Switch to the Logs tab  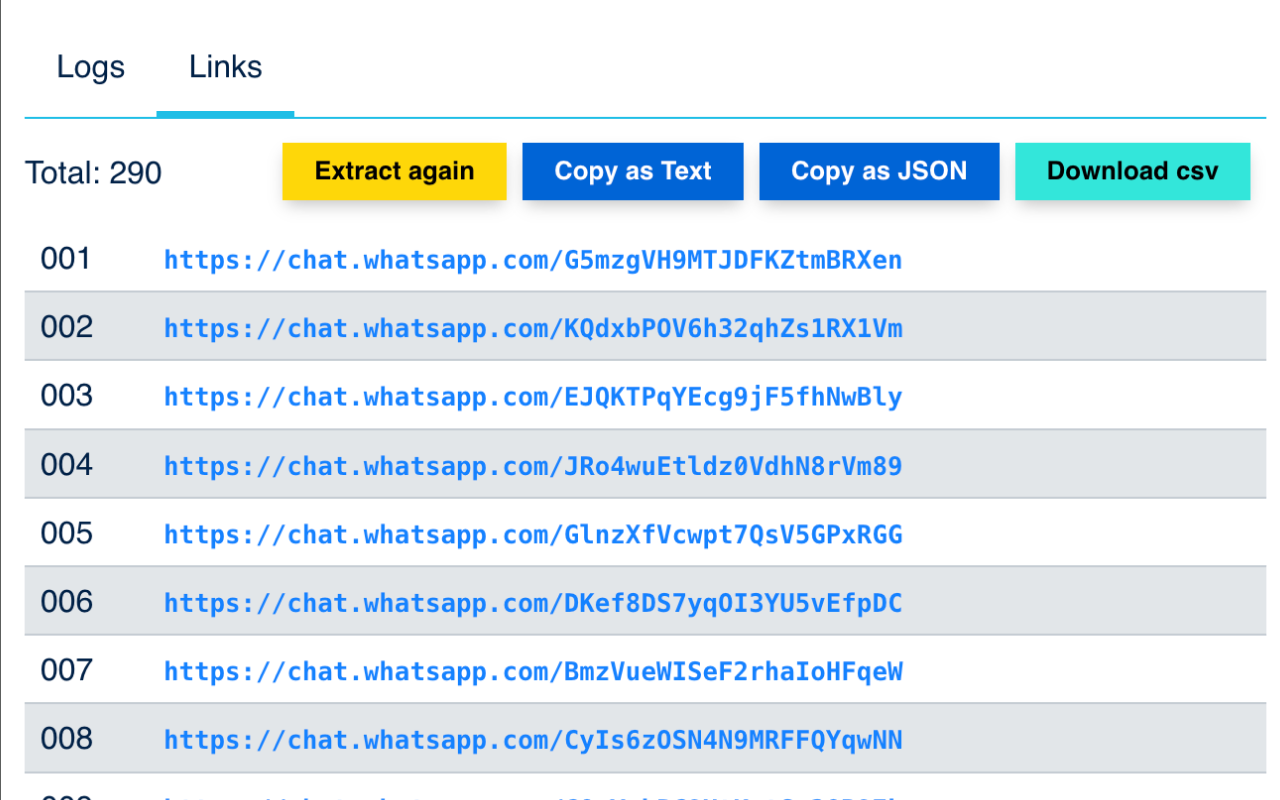[x=90, y=66]
